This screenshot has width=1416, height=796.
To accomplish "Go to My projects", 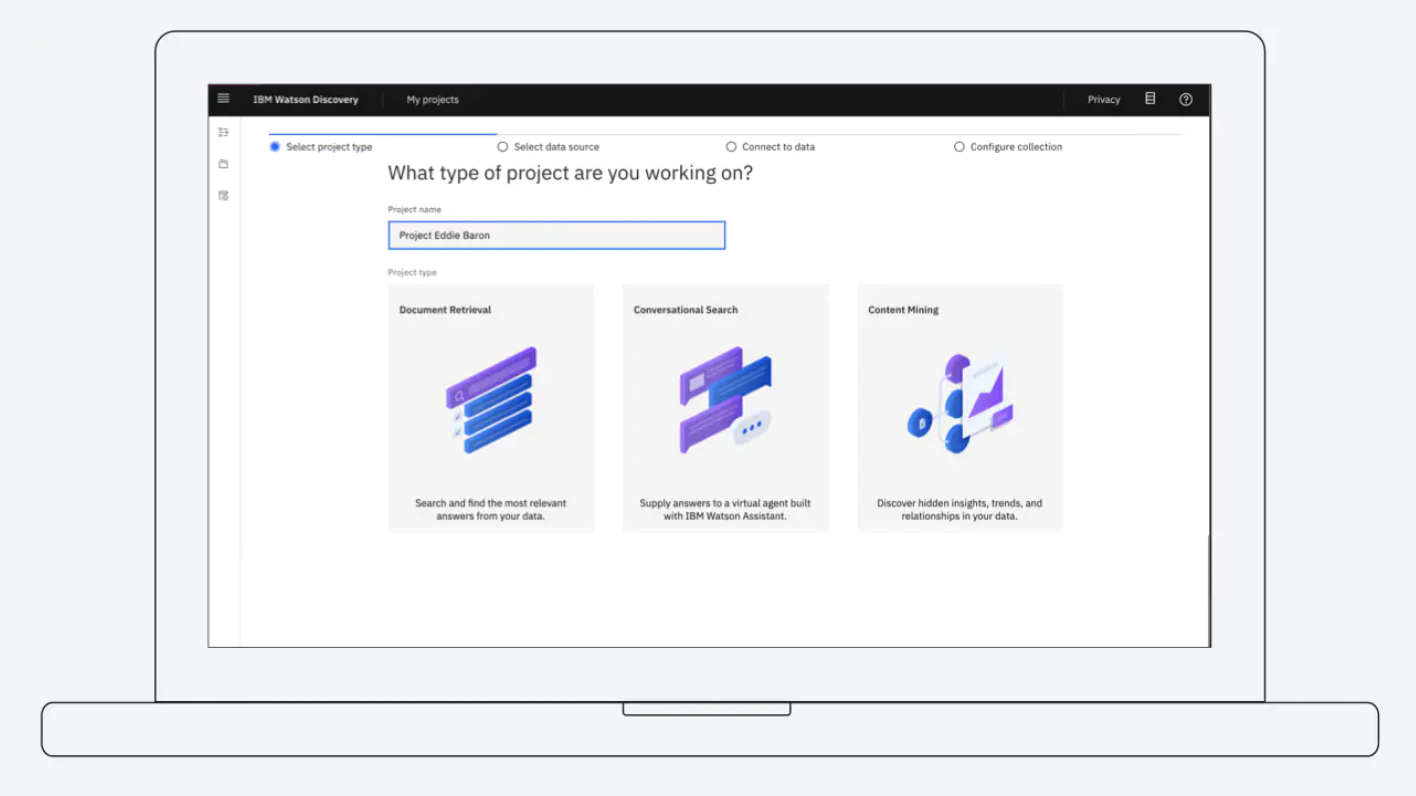I will [x=432, y=99].
